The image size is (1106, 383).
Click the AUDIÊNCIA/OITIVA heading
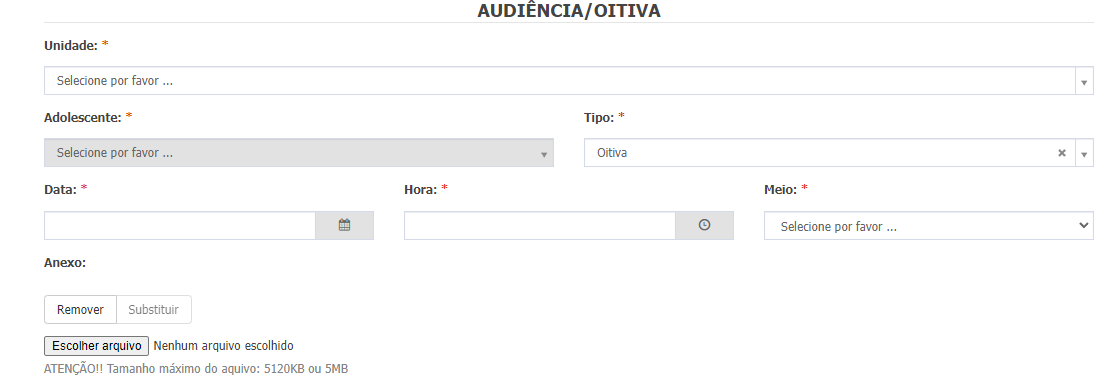569,11
